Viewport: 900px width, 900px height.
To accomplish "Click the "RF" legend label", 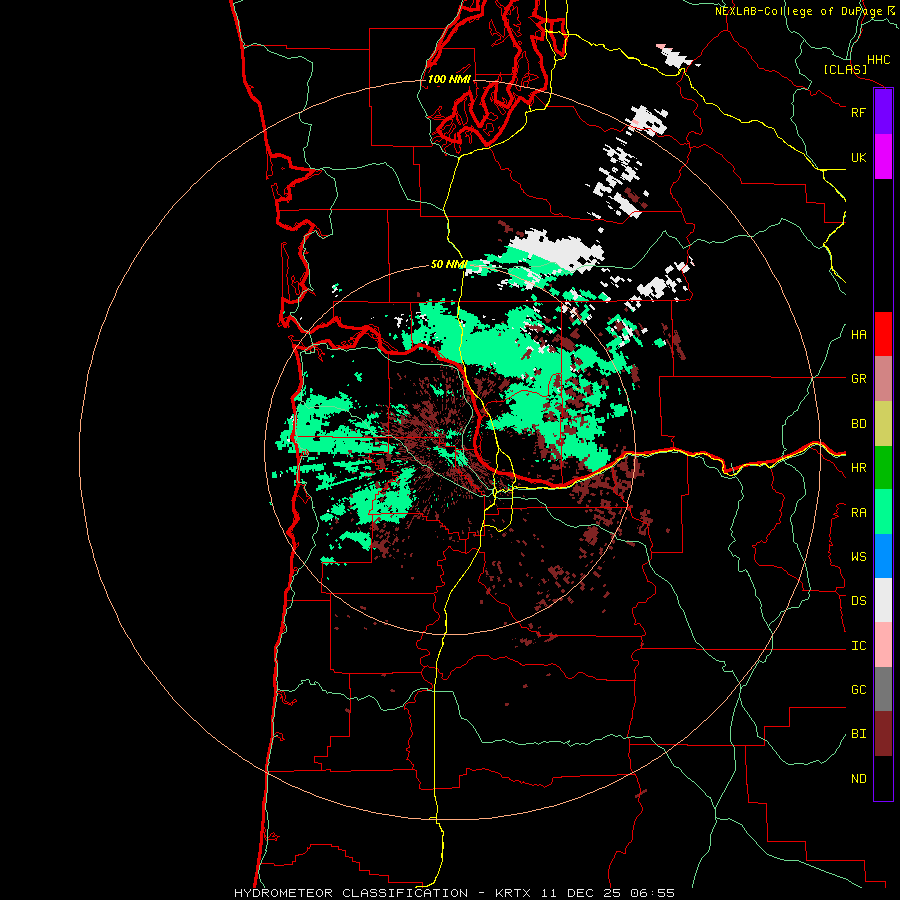I will coord(858,112).
